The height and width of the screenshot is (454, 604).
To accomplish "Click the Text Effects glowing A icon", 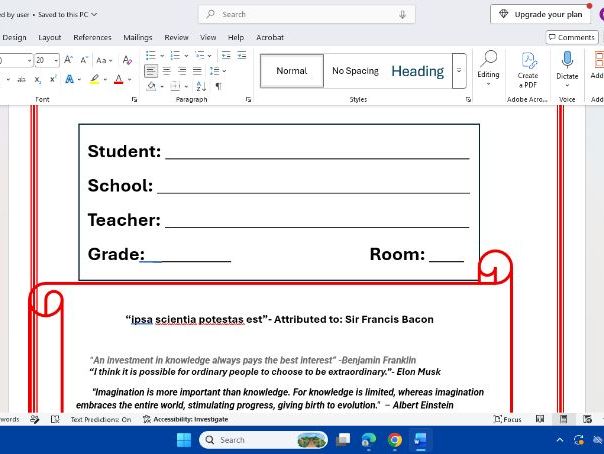I will coord(70,79).
